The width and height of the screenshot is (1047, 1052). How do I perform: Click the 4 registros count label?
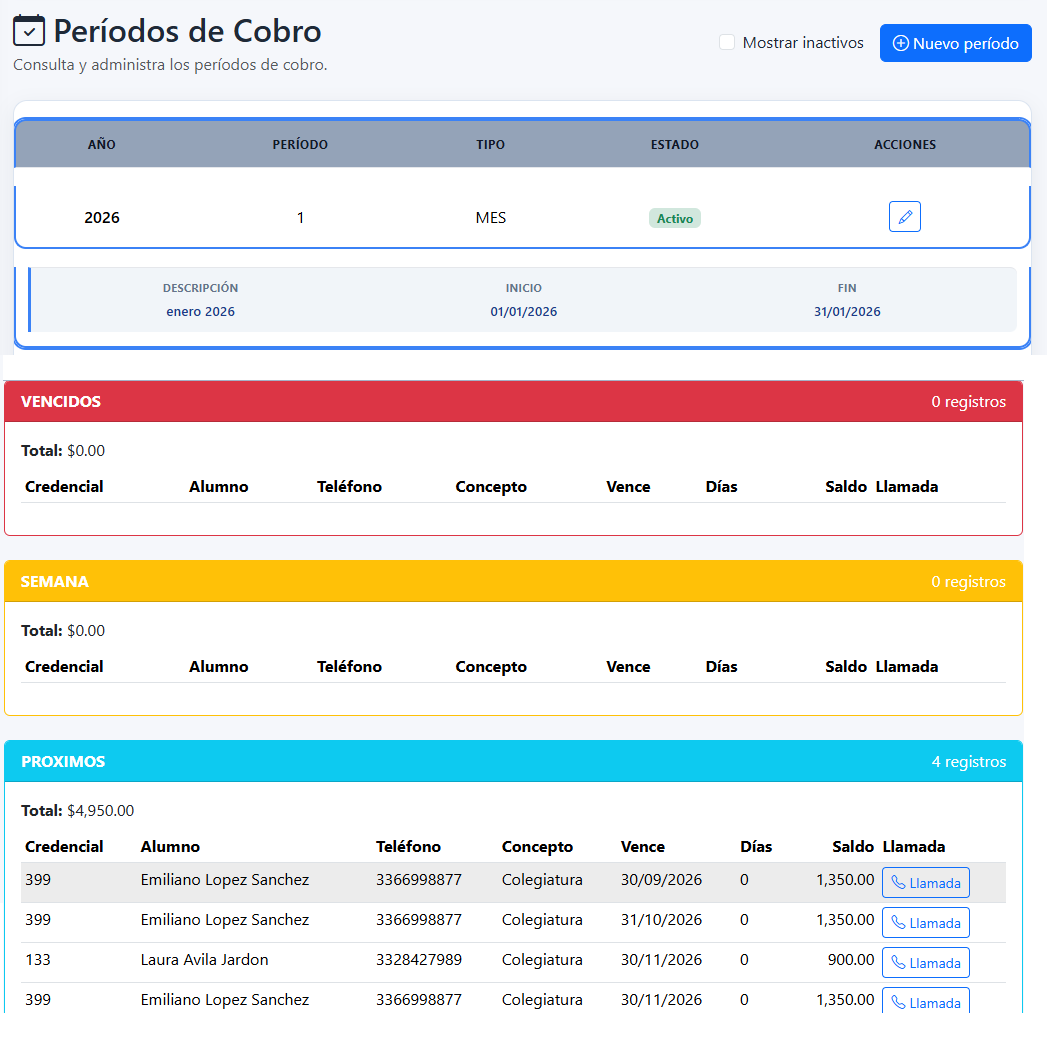click(x=969, y=761)
